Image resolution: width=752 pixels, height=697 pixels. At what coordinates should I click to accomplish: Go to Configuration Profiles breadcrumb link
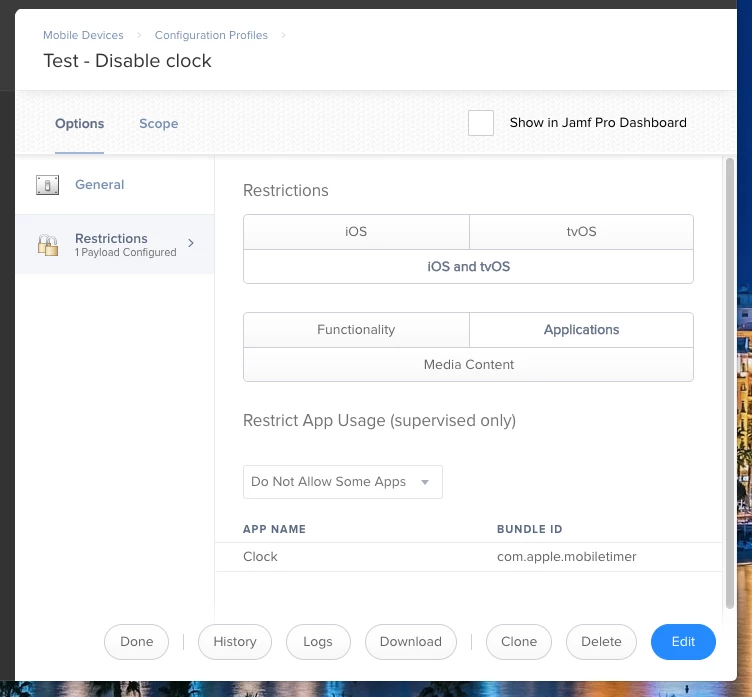pyautogui.click(x=211, y=35)
